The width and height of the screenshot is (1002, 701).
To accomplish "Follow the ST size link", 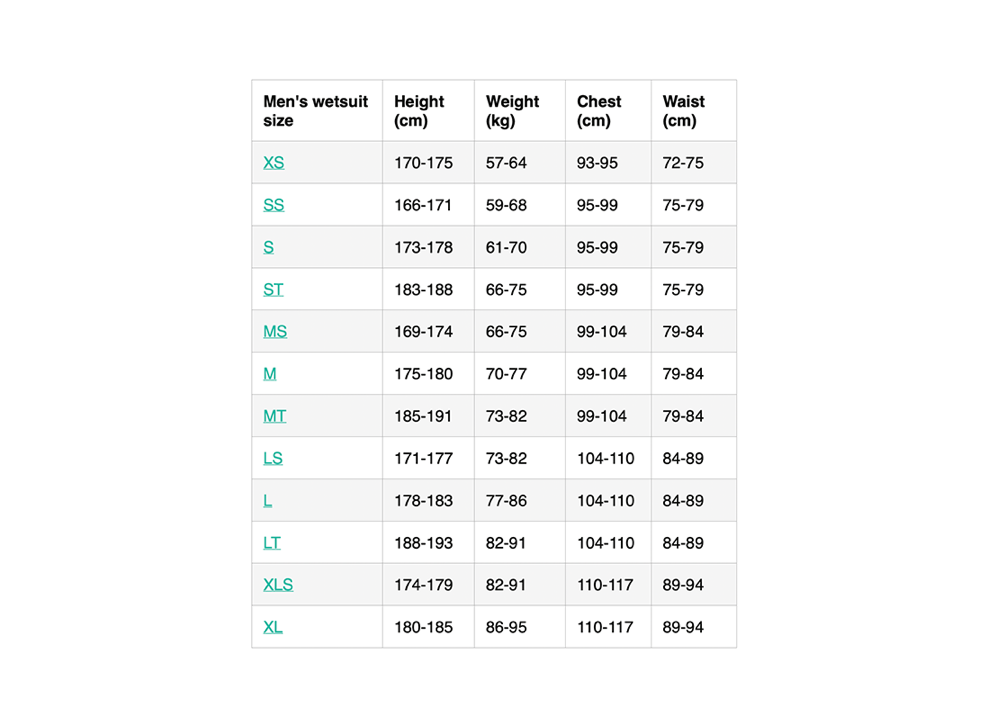I will [x=273, y=289].
